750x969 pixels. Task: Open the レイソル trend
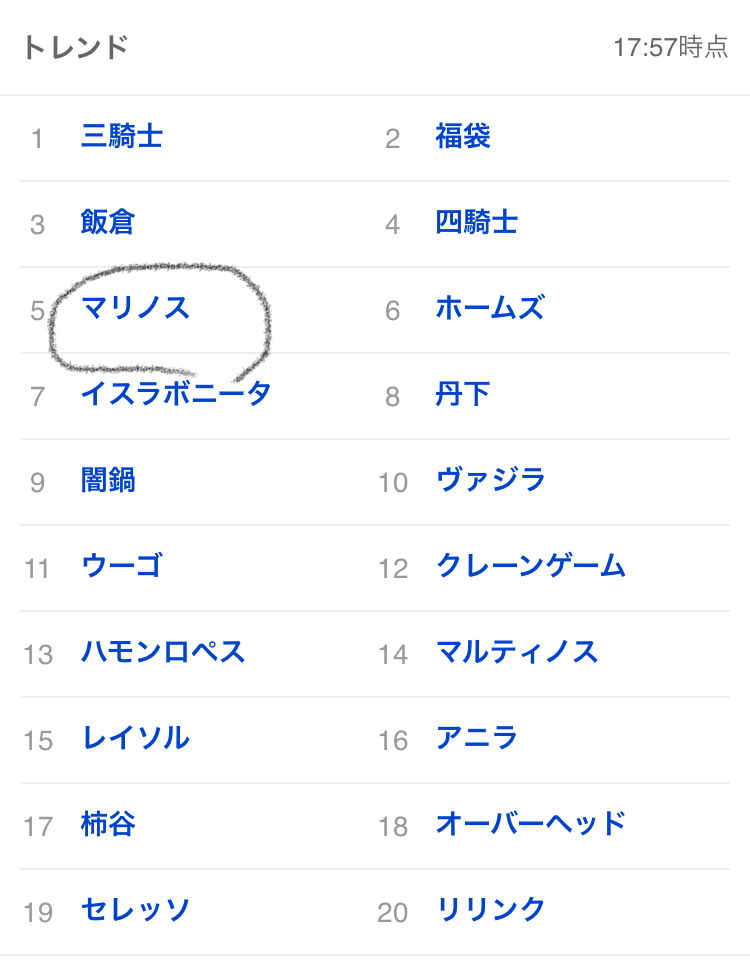[136, 739]
